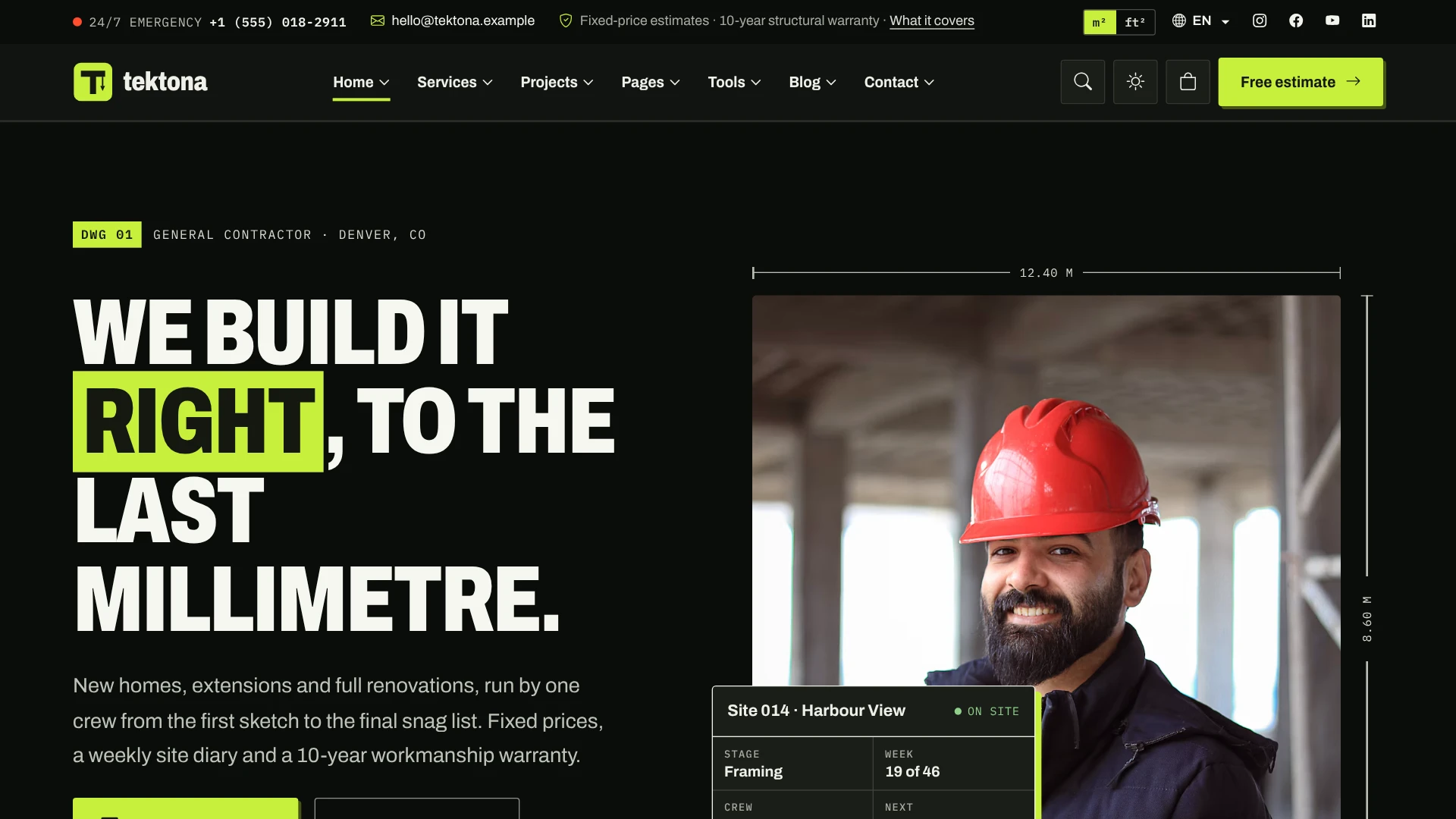Expand the Pages menu
This screenshot has height=819, width=1456.
pos(651,82)
